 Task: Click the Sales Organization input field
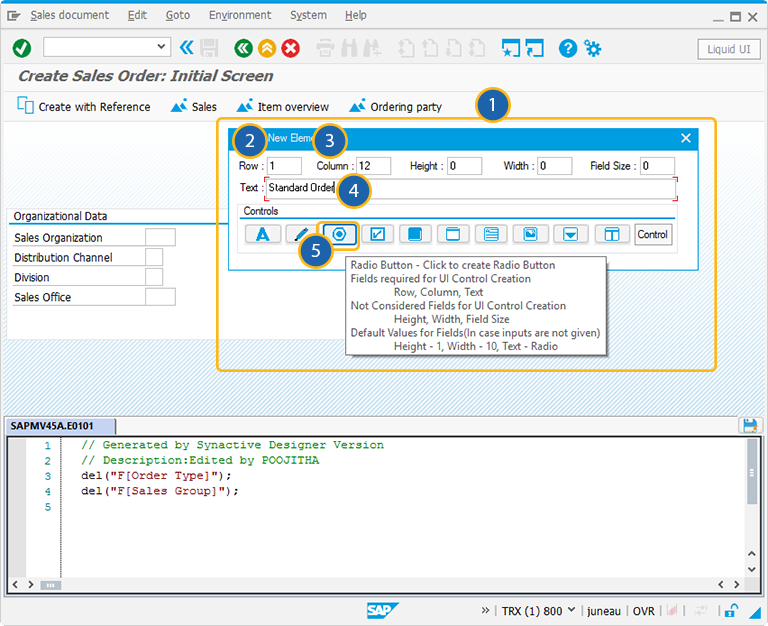(160, 237)
